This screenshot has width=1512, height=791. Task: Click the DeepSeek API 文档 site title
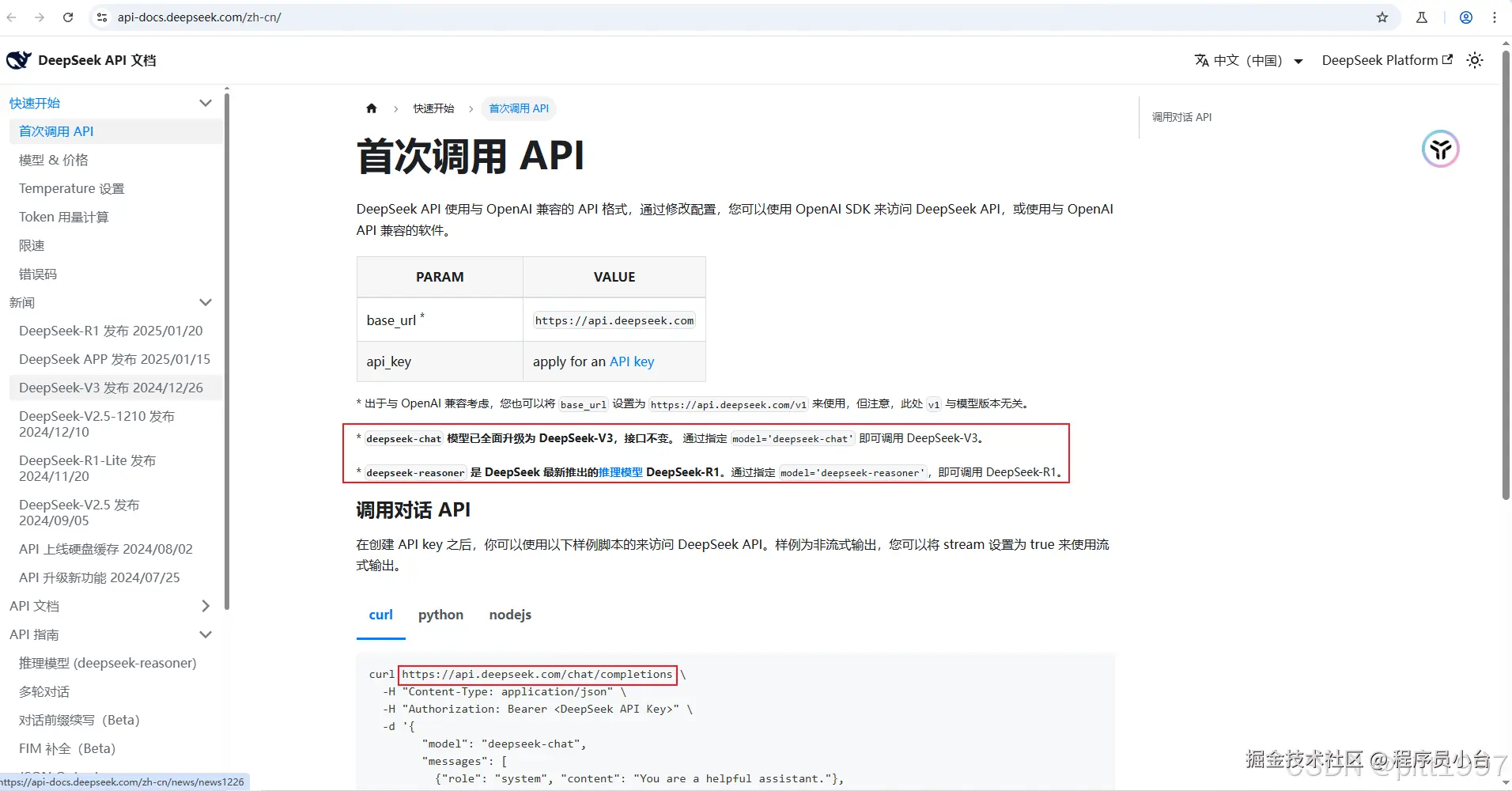(x=97, y=60)
